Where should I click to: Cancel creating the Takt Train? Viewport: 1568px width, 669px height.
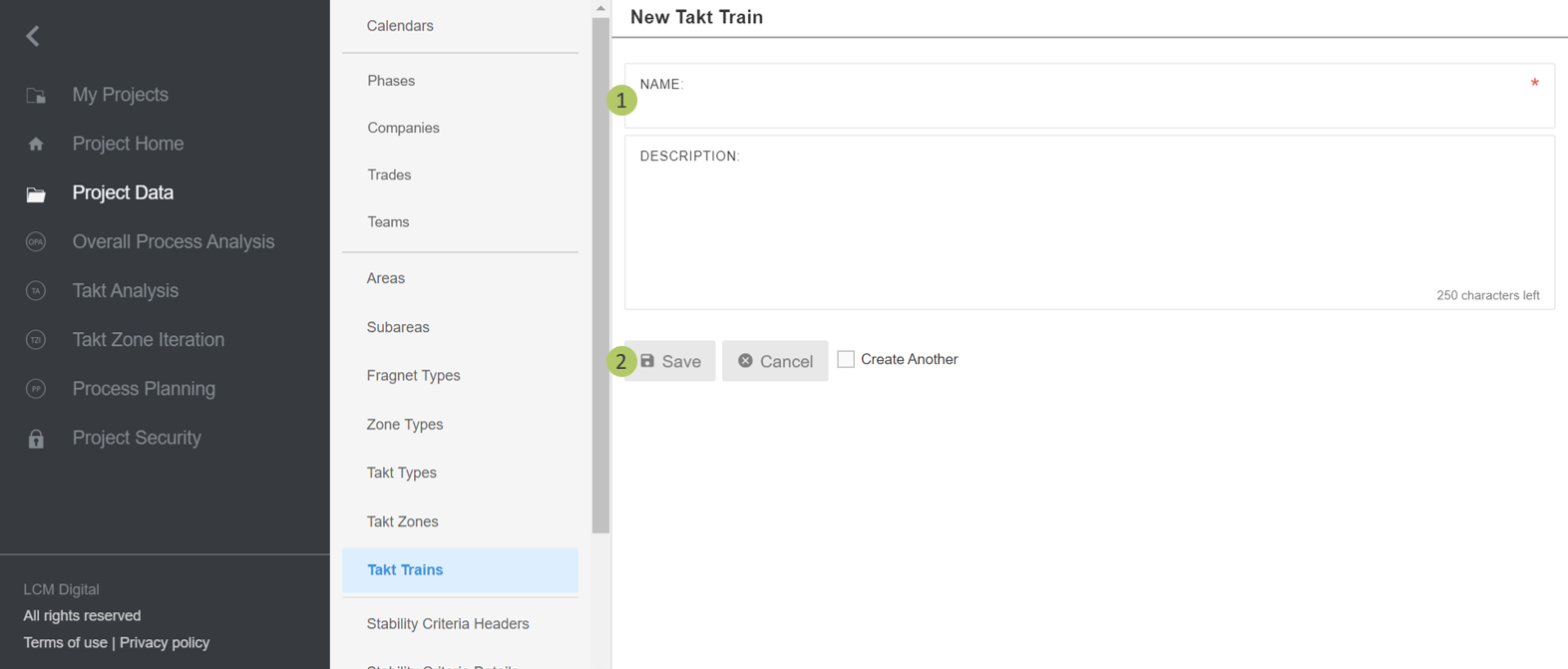(x=775, y=361)
